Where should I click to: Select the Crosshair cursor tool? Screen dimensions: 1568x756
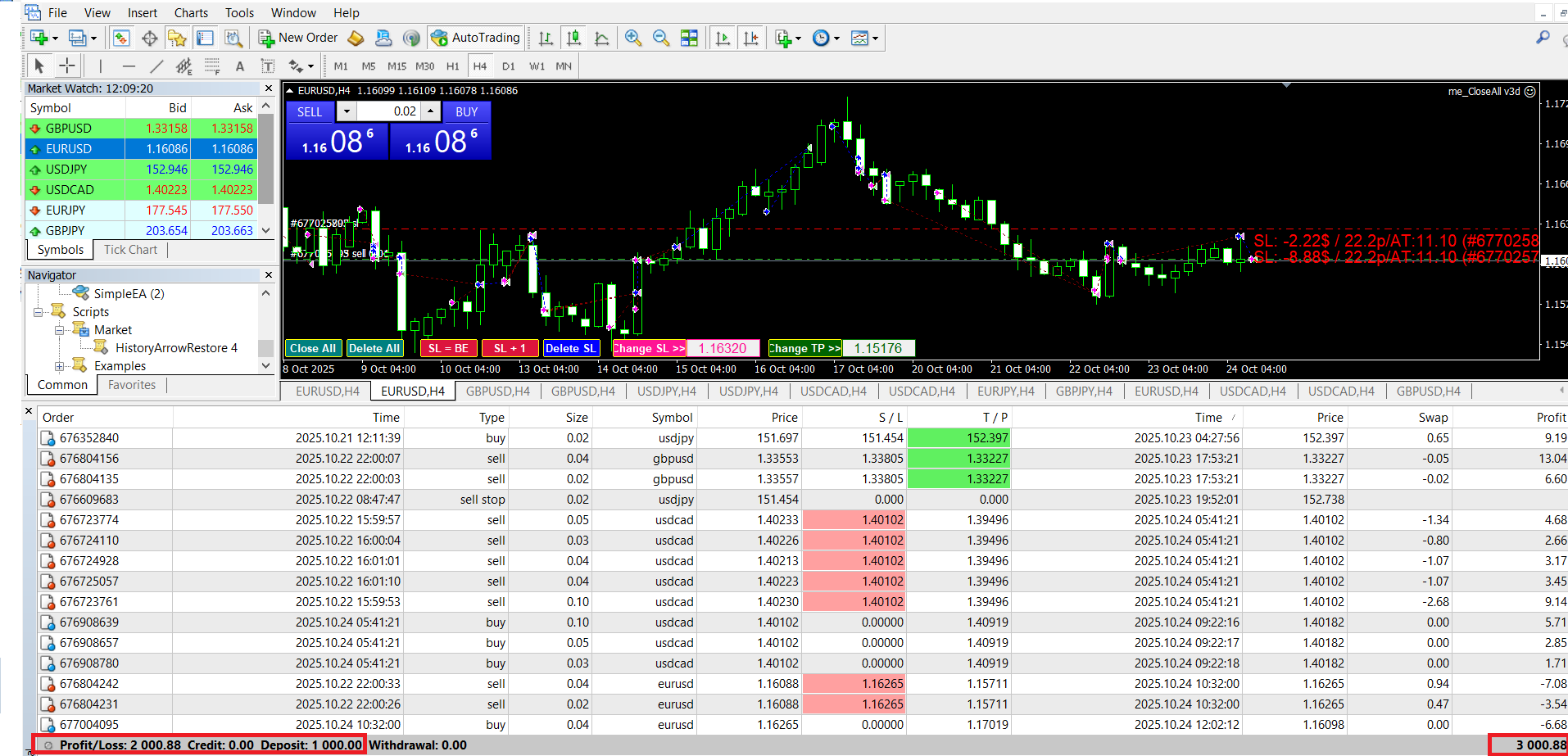click(67, 66)
